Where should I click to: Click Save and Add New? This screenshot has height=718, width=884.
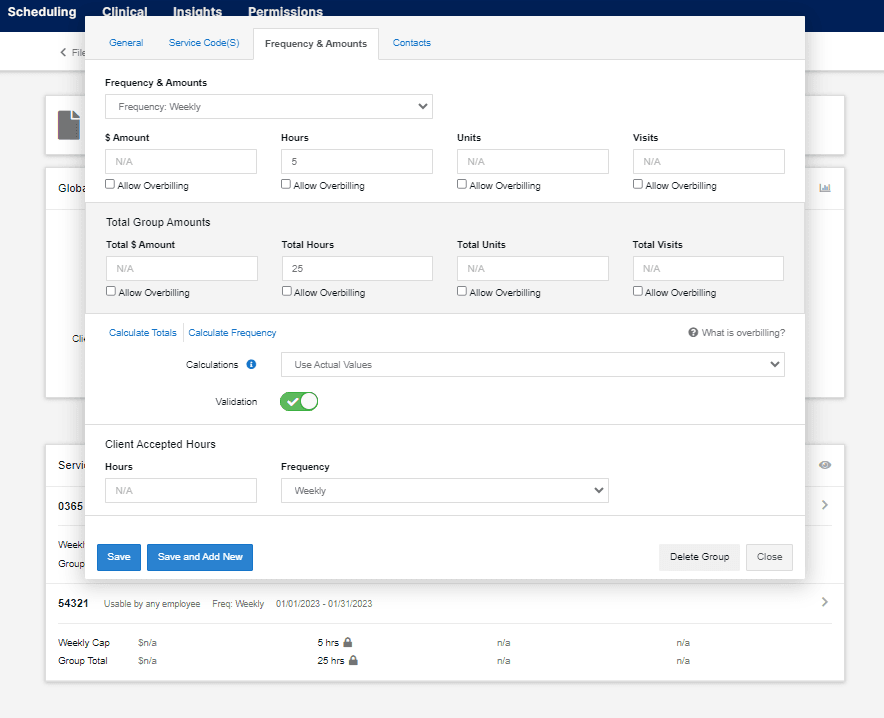pyautogui.click(x=200, y=557)
